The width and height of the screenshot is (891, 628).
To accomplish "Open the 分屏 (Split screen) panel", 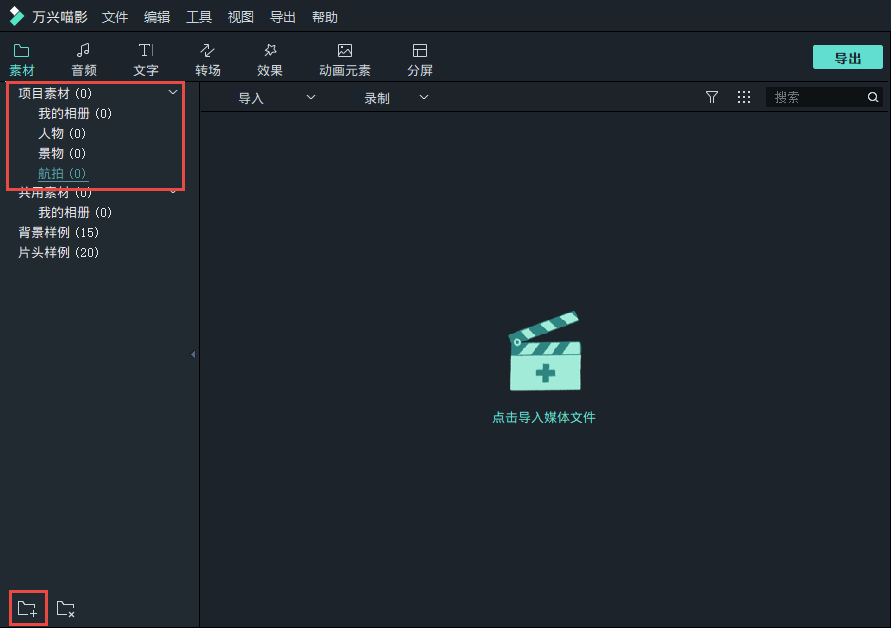I will point(420,59).
